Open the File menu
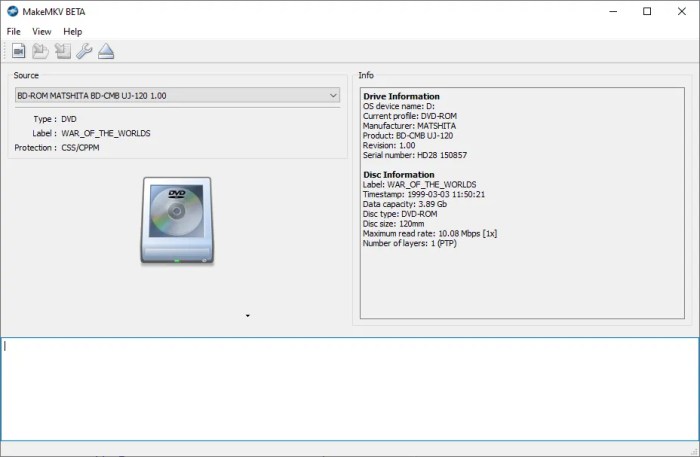Screen dimensions: 700x457 (x=13, y=32)
